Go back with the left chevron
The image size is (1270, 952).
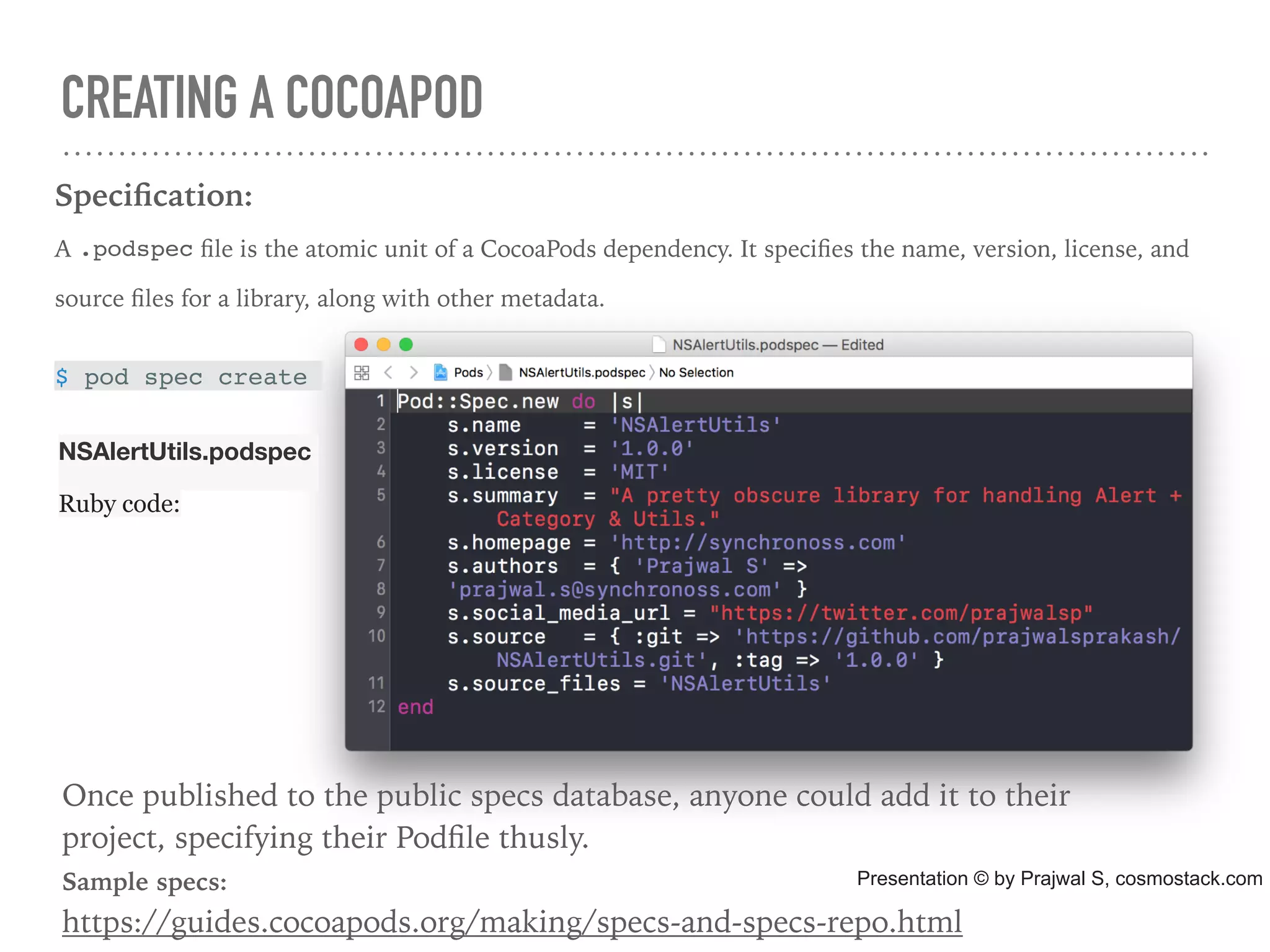coord(388,372)
